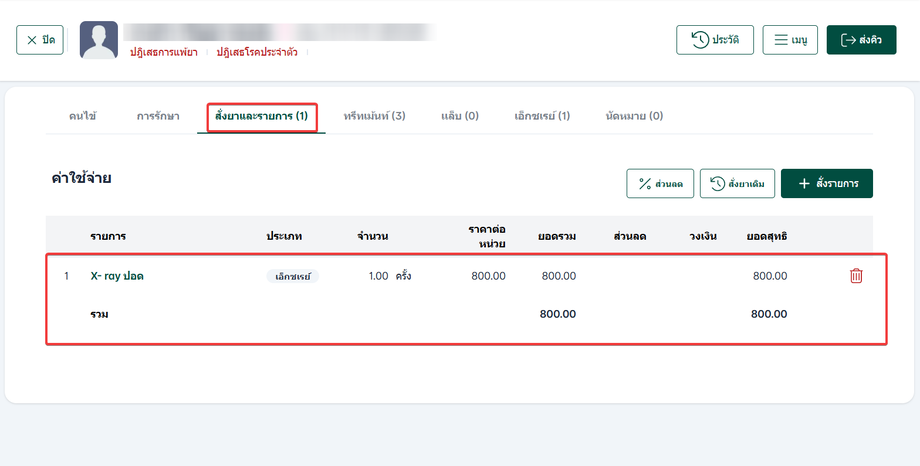The height and width of the screenshot is (466, 920).
Task: Select the สั่งยาและรายการ (1) tab
Action: [261, 116]
